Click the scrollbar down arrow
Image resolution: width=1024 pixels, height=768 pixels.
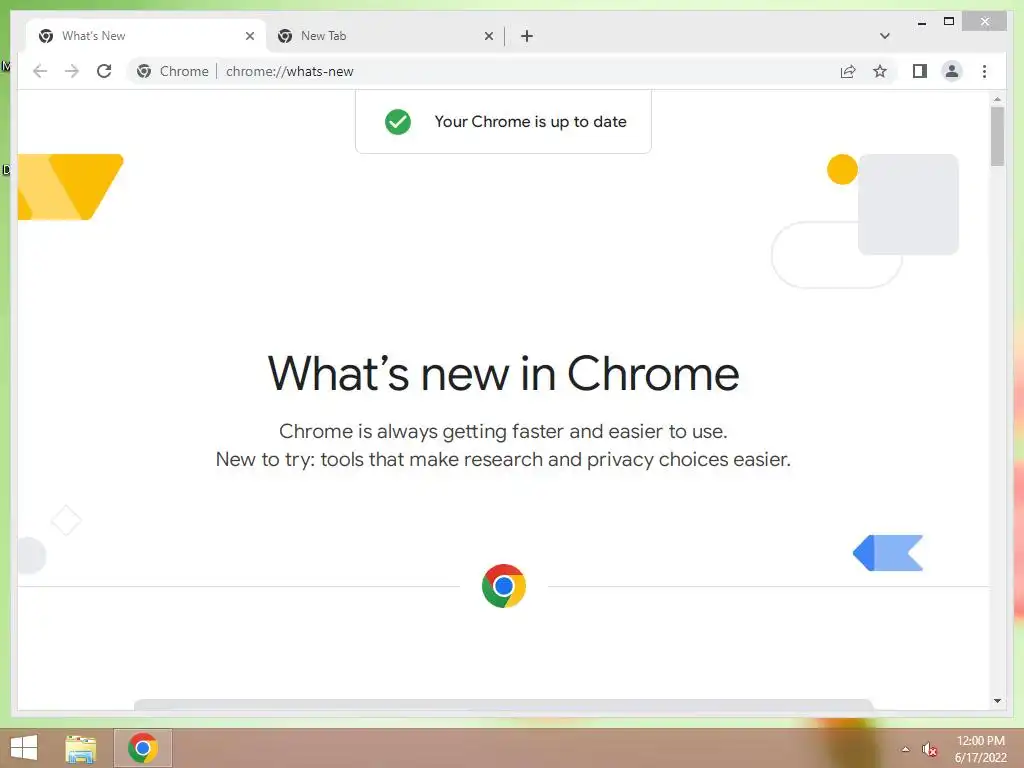(x=997, y=701)
